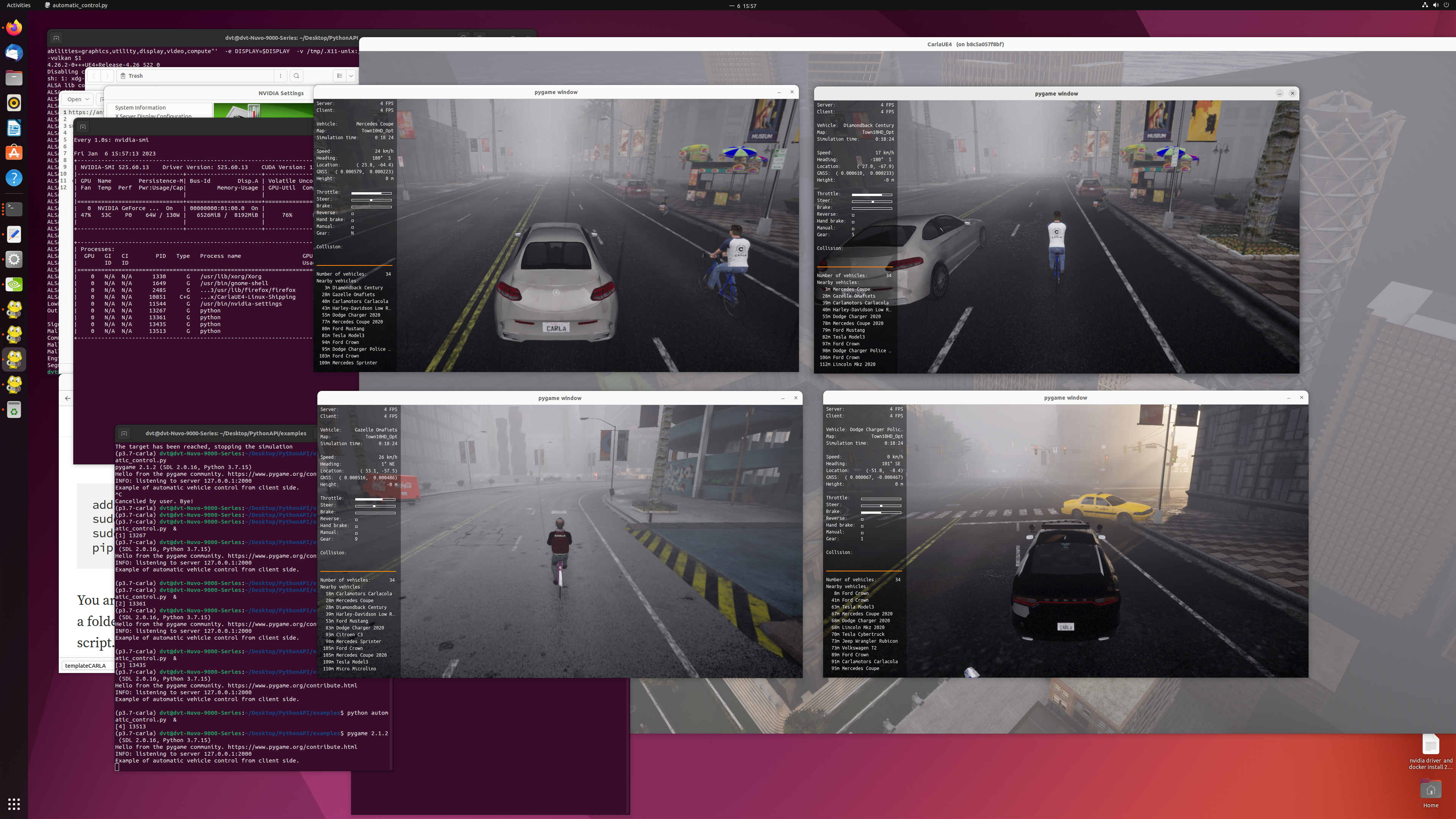Viewport: 1456px width, 819px height.
Task: Expand view options chevron in Trash window
Action: (351, 76)
